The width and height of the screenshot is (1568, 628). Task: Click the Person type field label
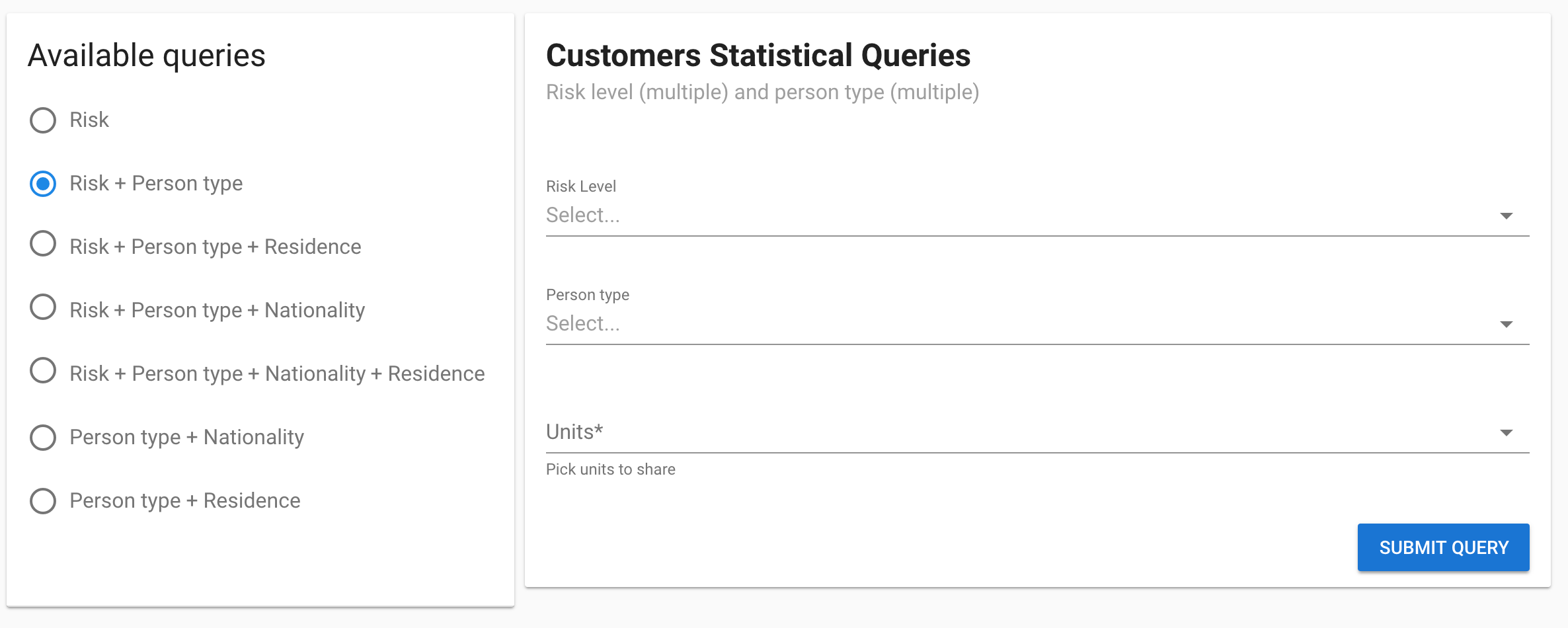(x=587, y=295)
